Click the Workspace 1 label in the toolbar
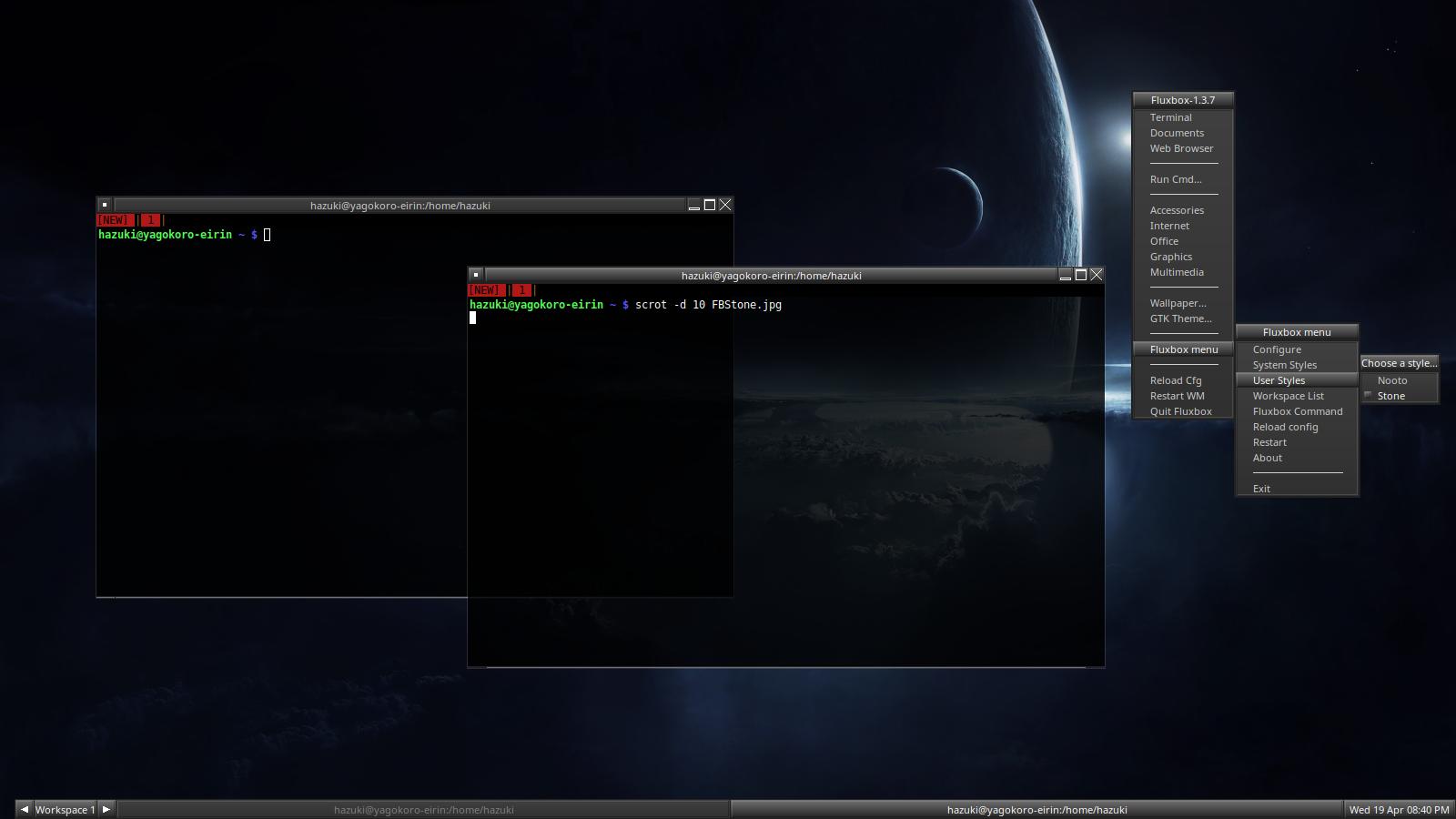Image resolution: width=1456 pixels, height=819 pixels. point(66,809)
